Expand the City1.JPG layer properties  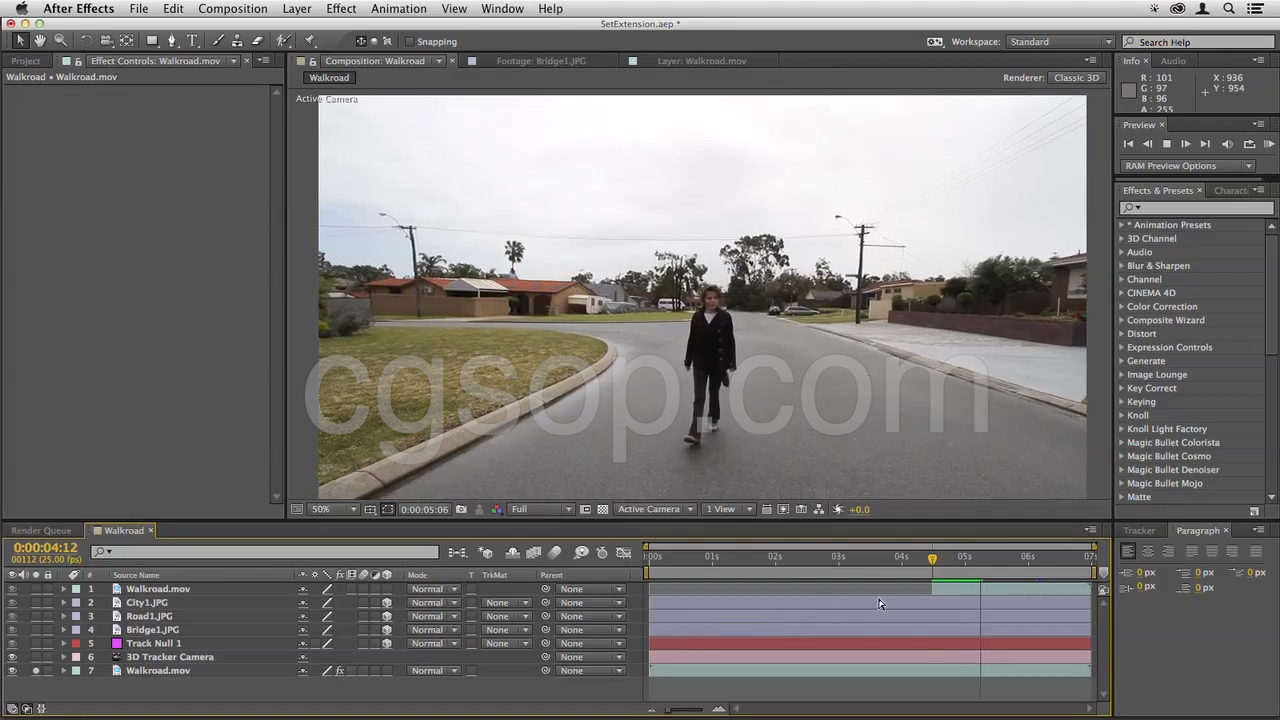64,603
